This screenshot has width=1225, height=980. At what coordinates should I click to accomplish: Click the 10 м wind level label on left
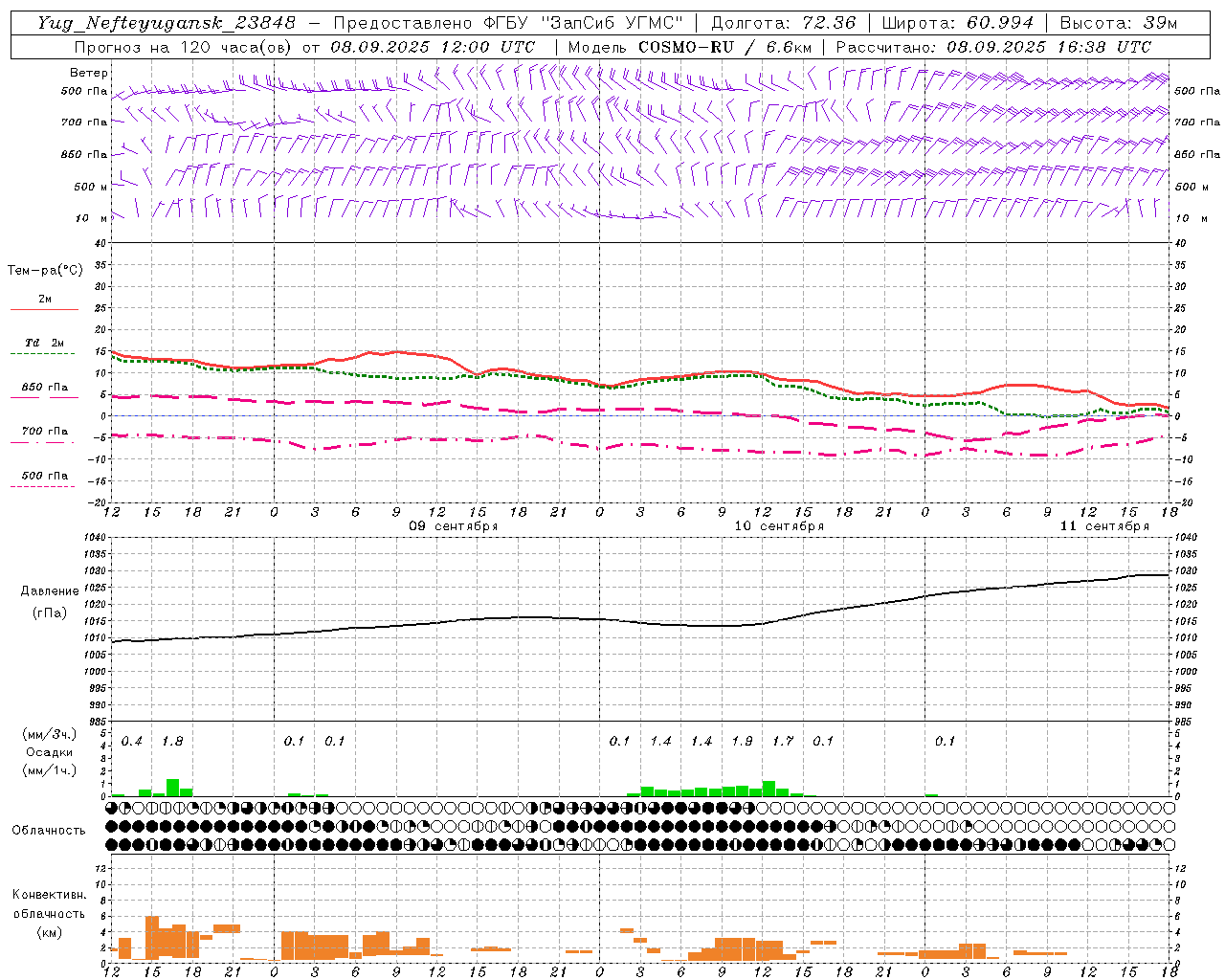click(x=92, y=219)
